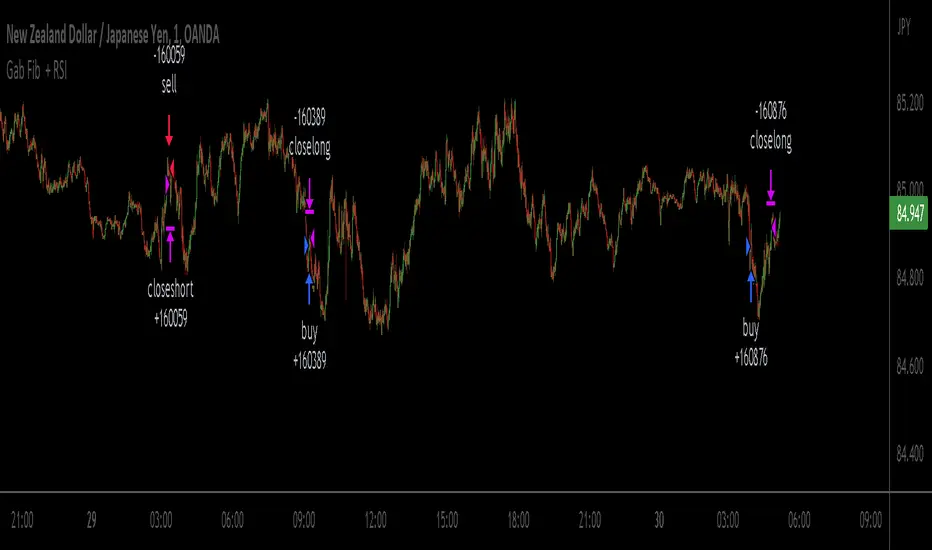Click the 18:00 time axis label
Screen dimensions: 932x550
click(x=518, y=520)
